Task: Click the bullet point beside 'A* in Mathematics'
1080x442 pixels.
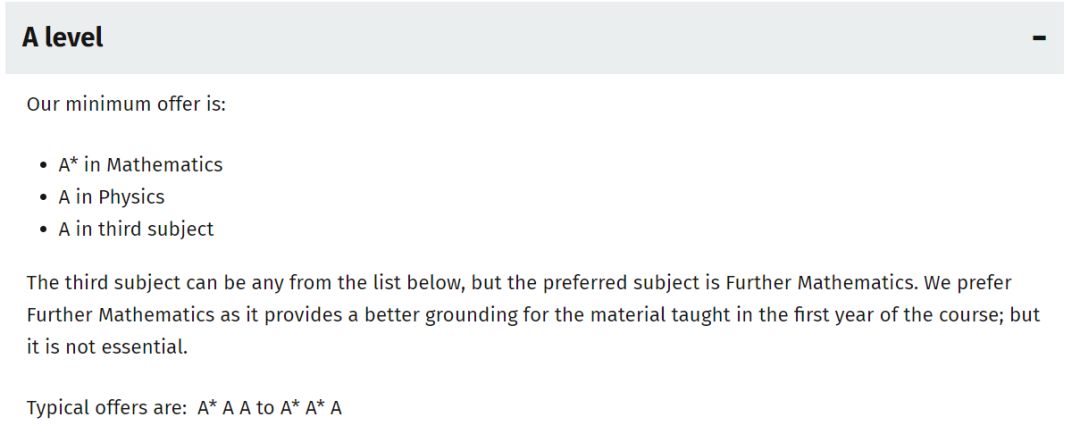Action: [43, 165]
